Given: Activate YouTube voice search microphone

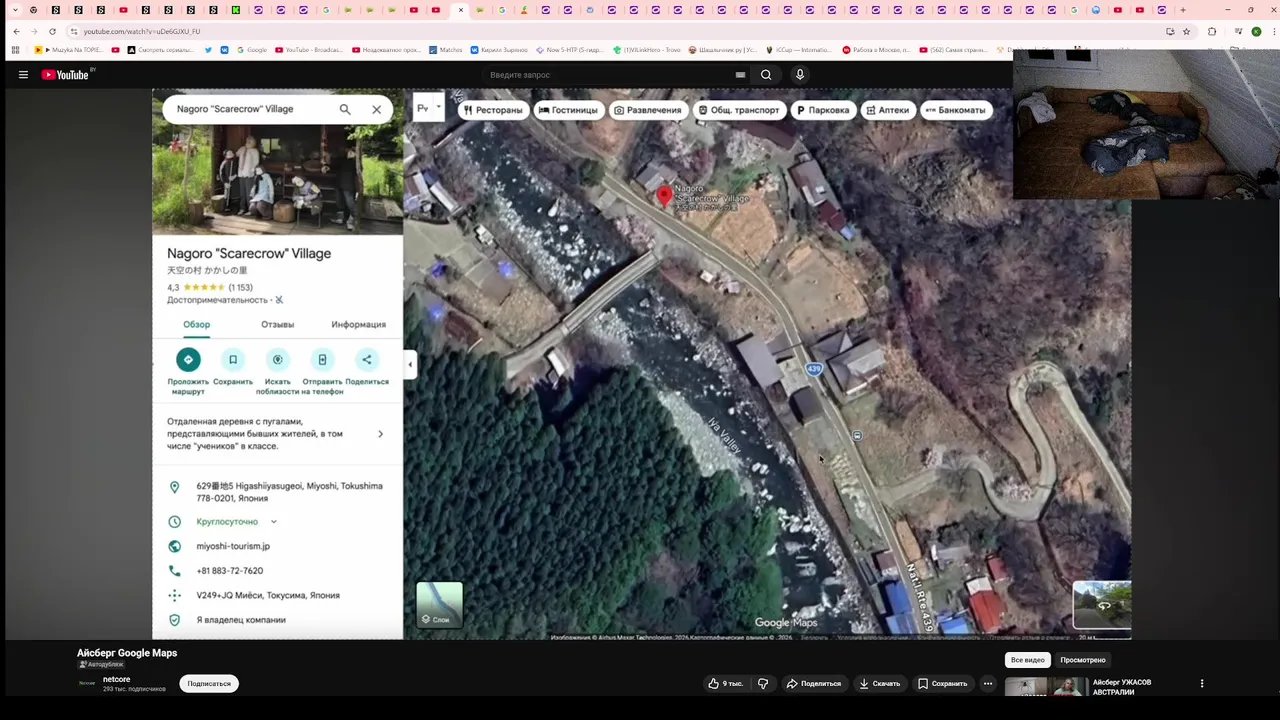Looking at the screenshot, I should point(799,75).
